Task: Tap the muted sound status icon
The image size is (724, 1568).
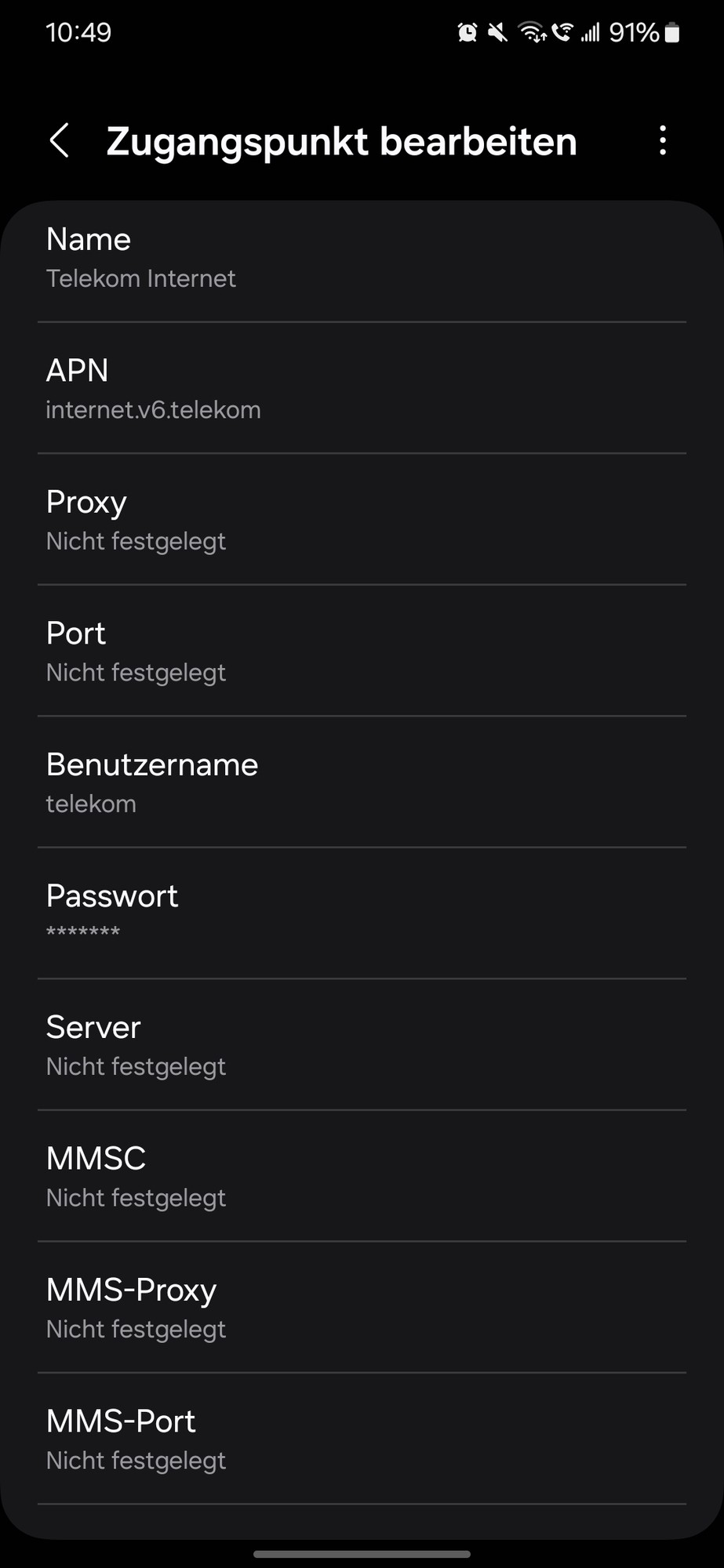Action: [x=497, y=32]
